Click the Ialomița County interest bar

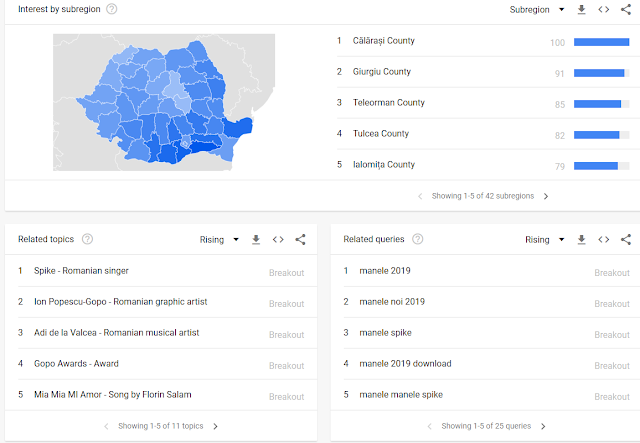point(602,166)
